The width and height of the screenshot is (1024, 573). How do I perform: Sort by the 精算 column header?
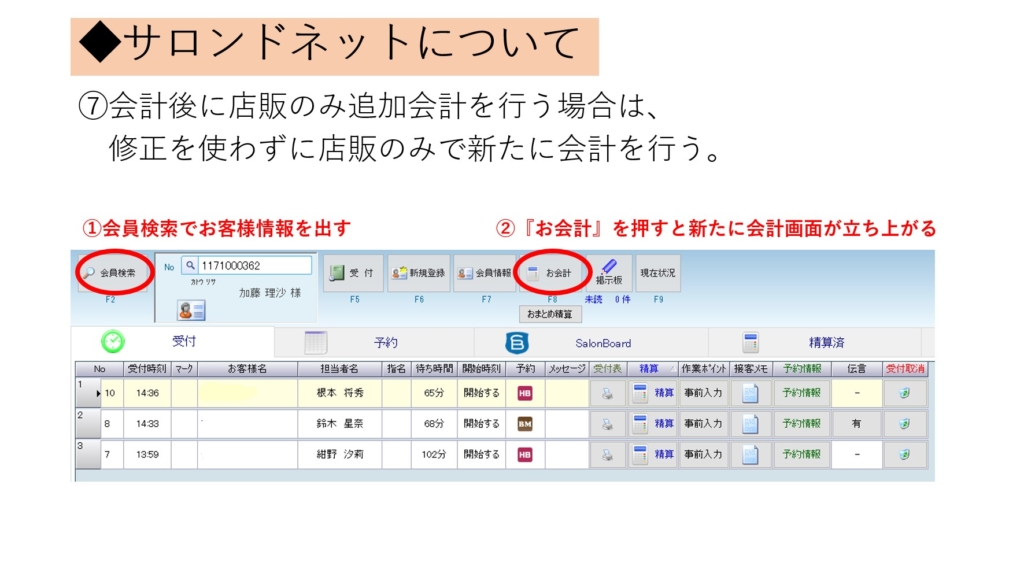652,369
